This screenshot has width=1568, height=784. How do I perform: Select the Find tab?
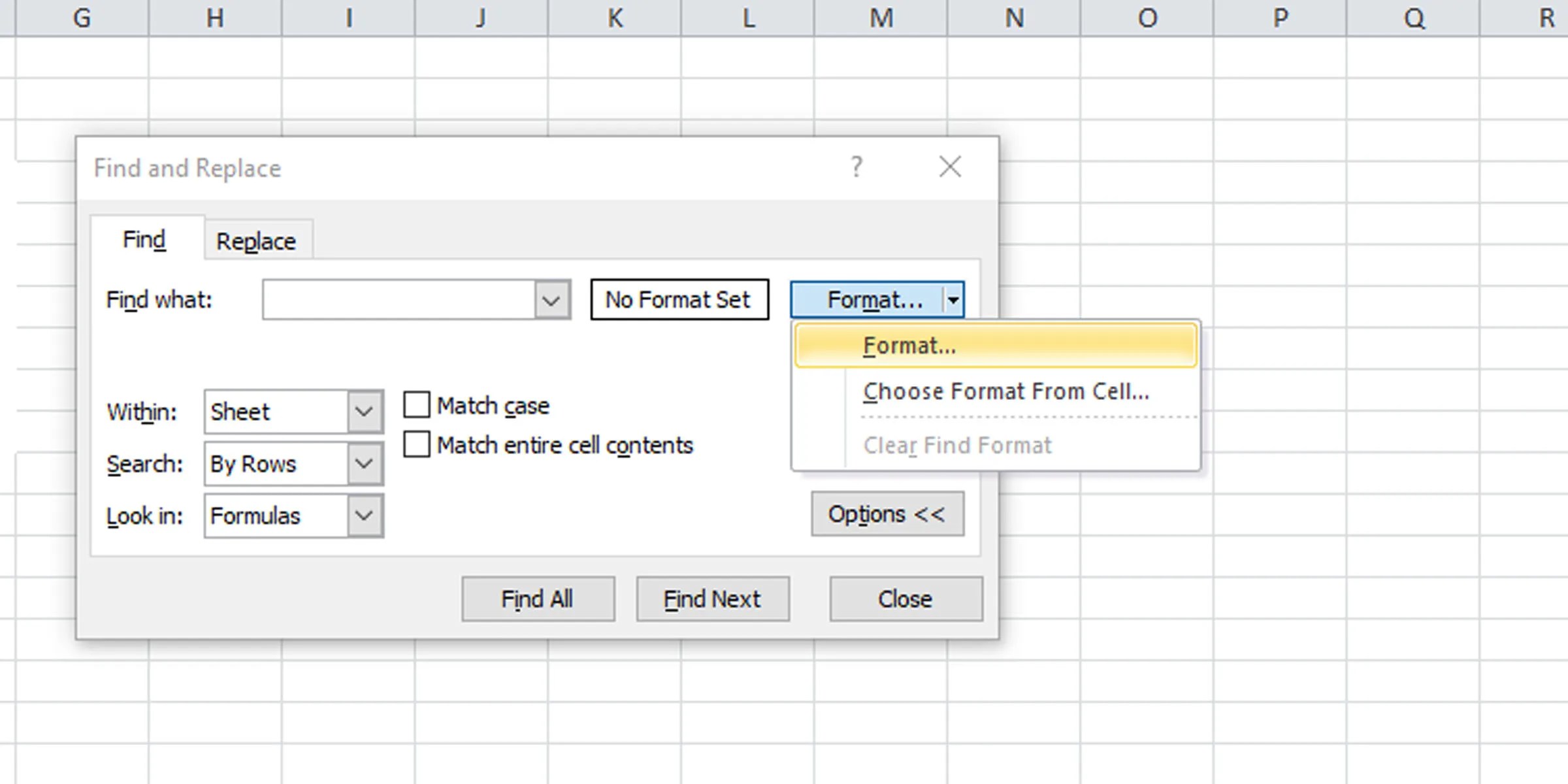coord(144,239)
